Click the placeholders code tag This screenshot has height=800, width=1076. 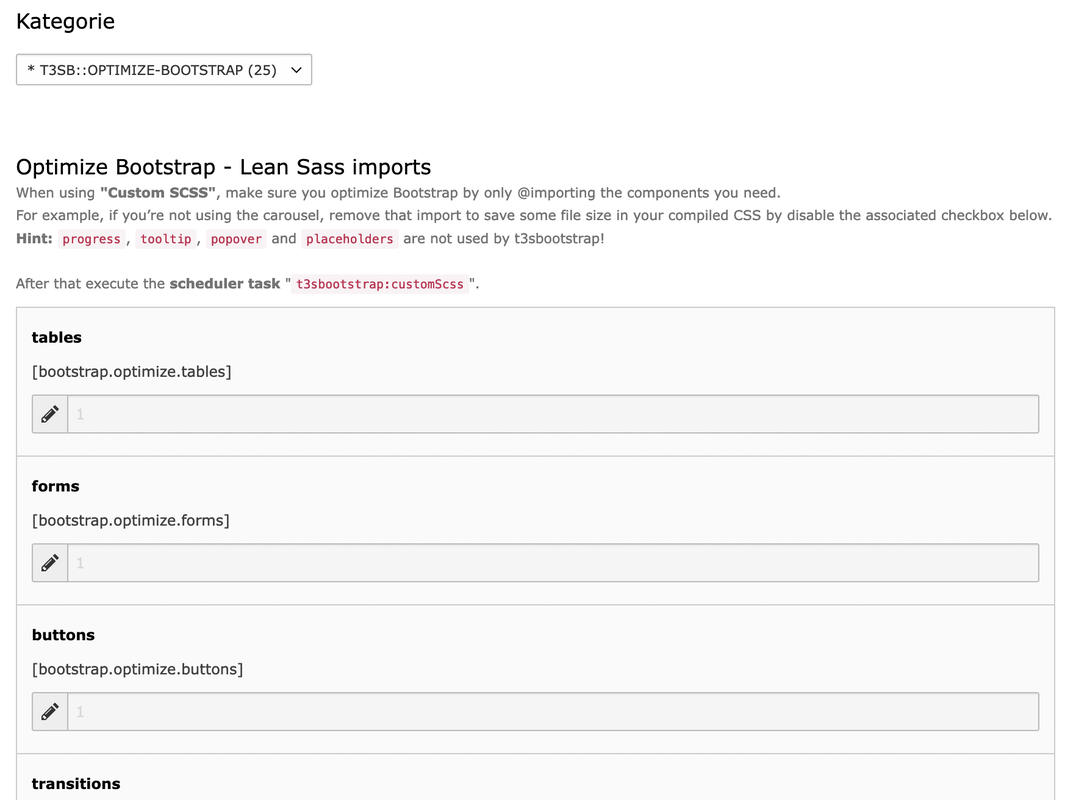tap(350, 239)
